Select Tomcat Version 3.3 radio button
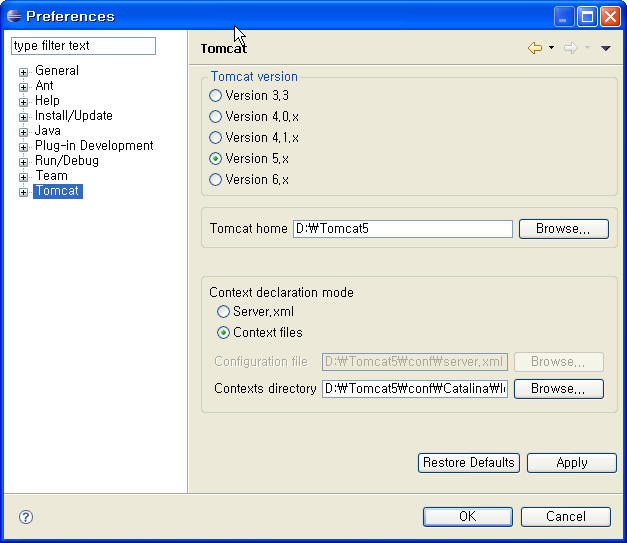Screen dimensions: 627x543 click(215, 96)
